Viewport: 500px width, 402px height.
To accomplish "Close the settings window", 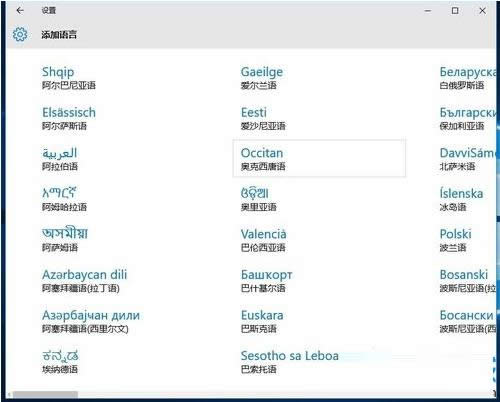I will [482, 11].
